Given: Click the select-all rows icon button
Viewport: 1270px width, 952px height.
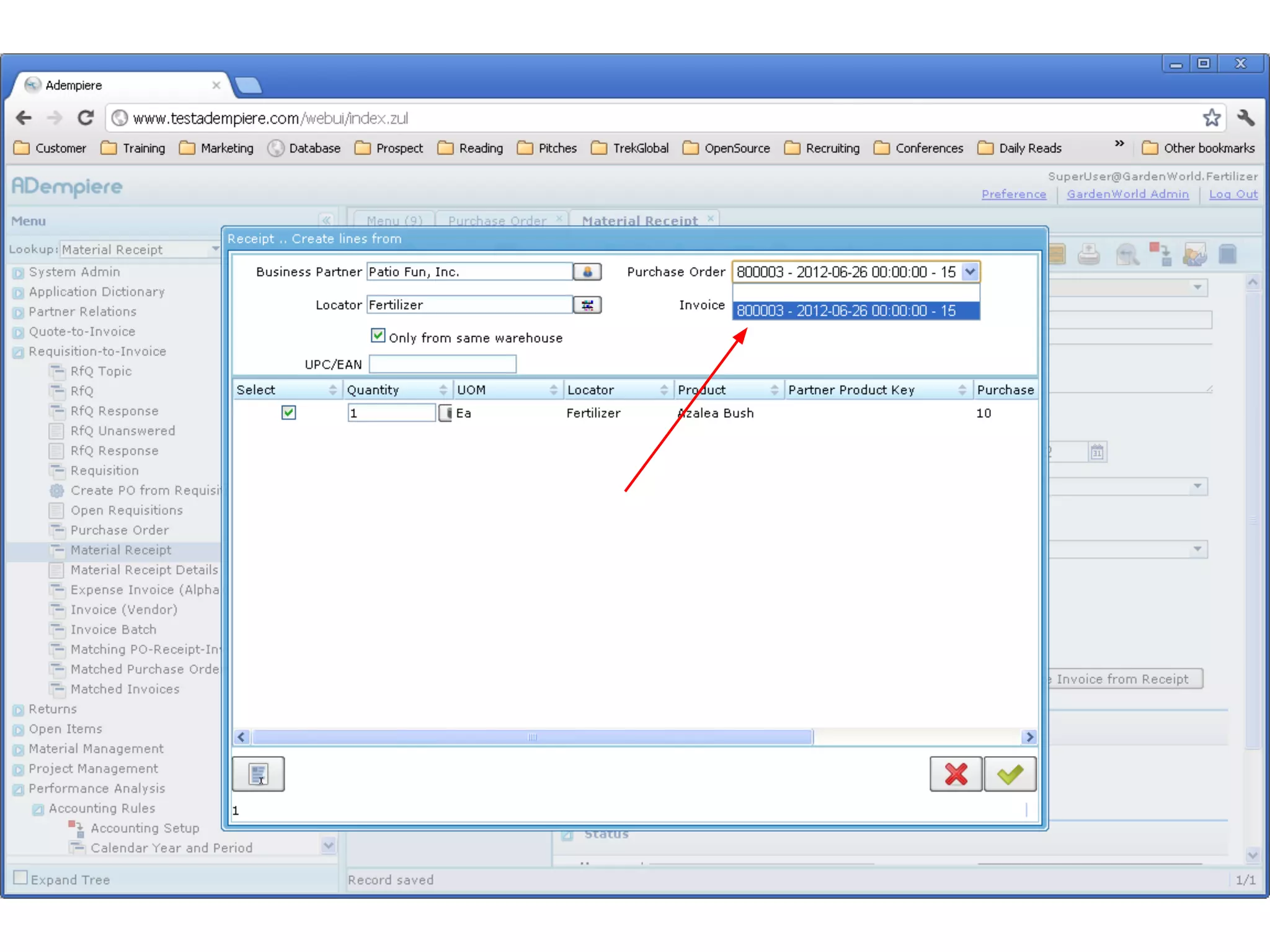Looking at the screenshot, I should click(258, 773).
